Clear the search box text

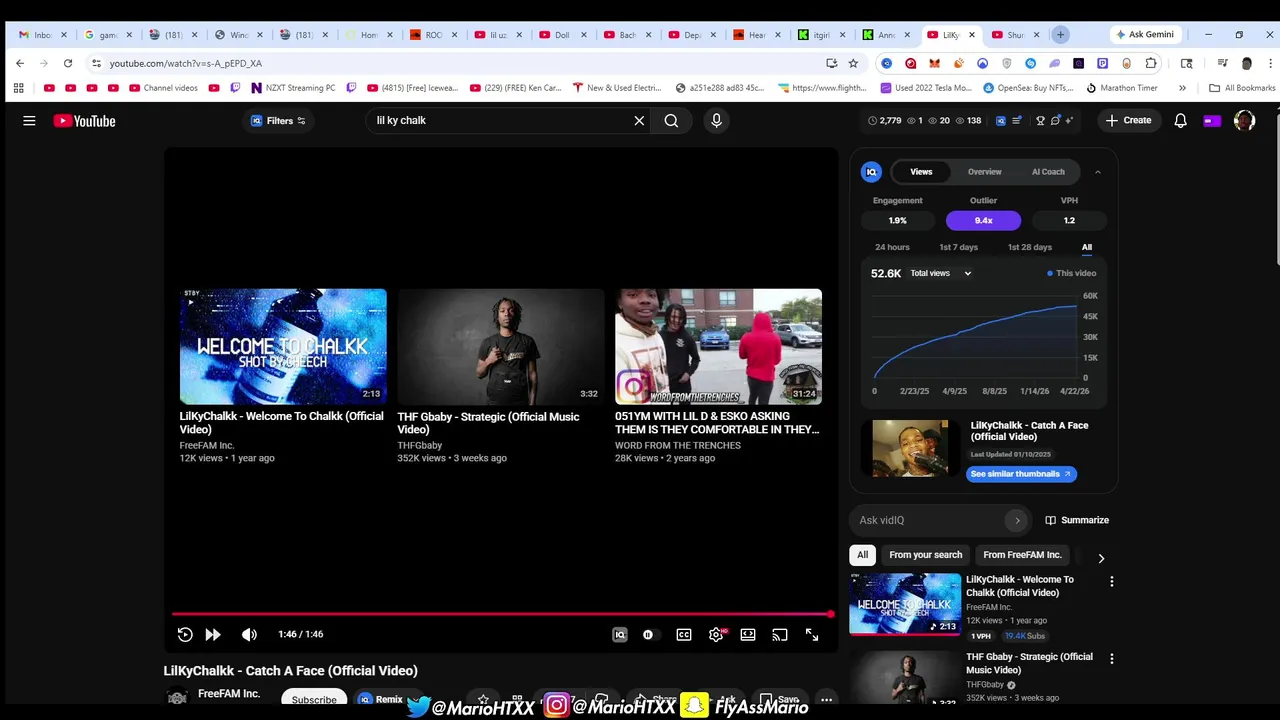[x=639, y=121]
